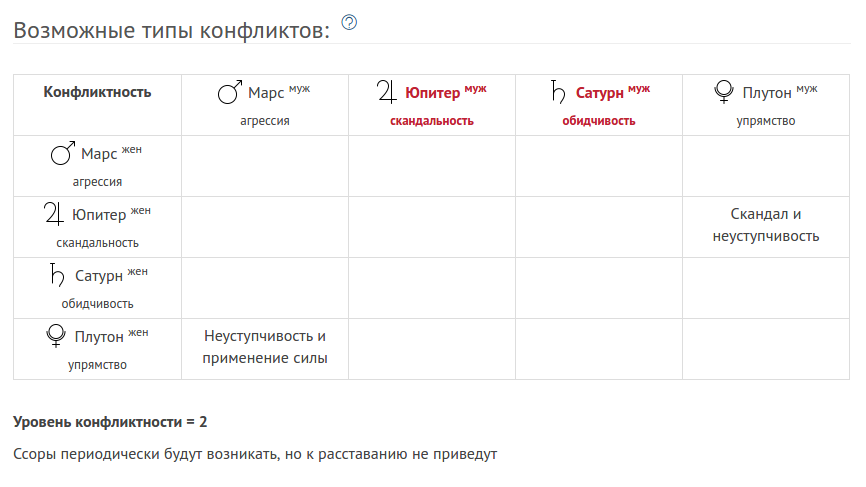Screen dimensions: 866x487
Task: Click агрессия under Марс жен
Action: coord(97,182)
